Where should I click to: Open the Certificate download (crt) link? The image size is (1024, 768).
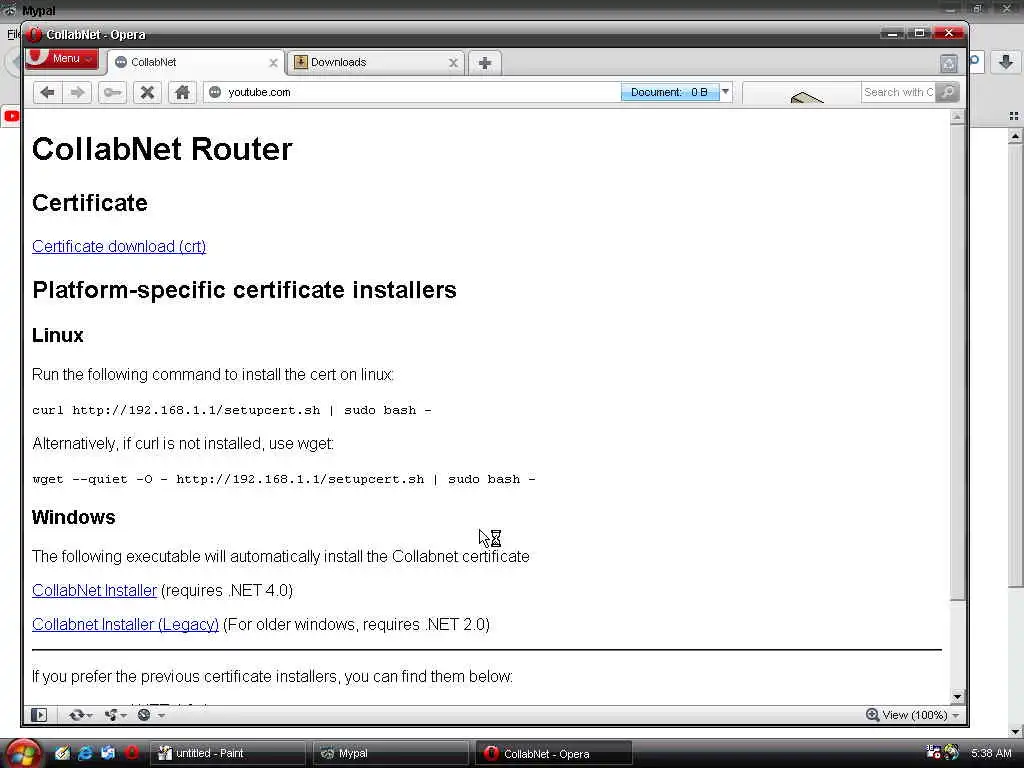click(x=119, y=246)
